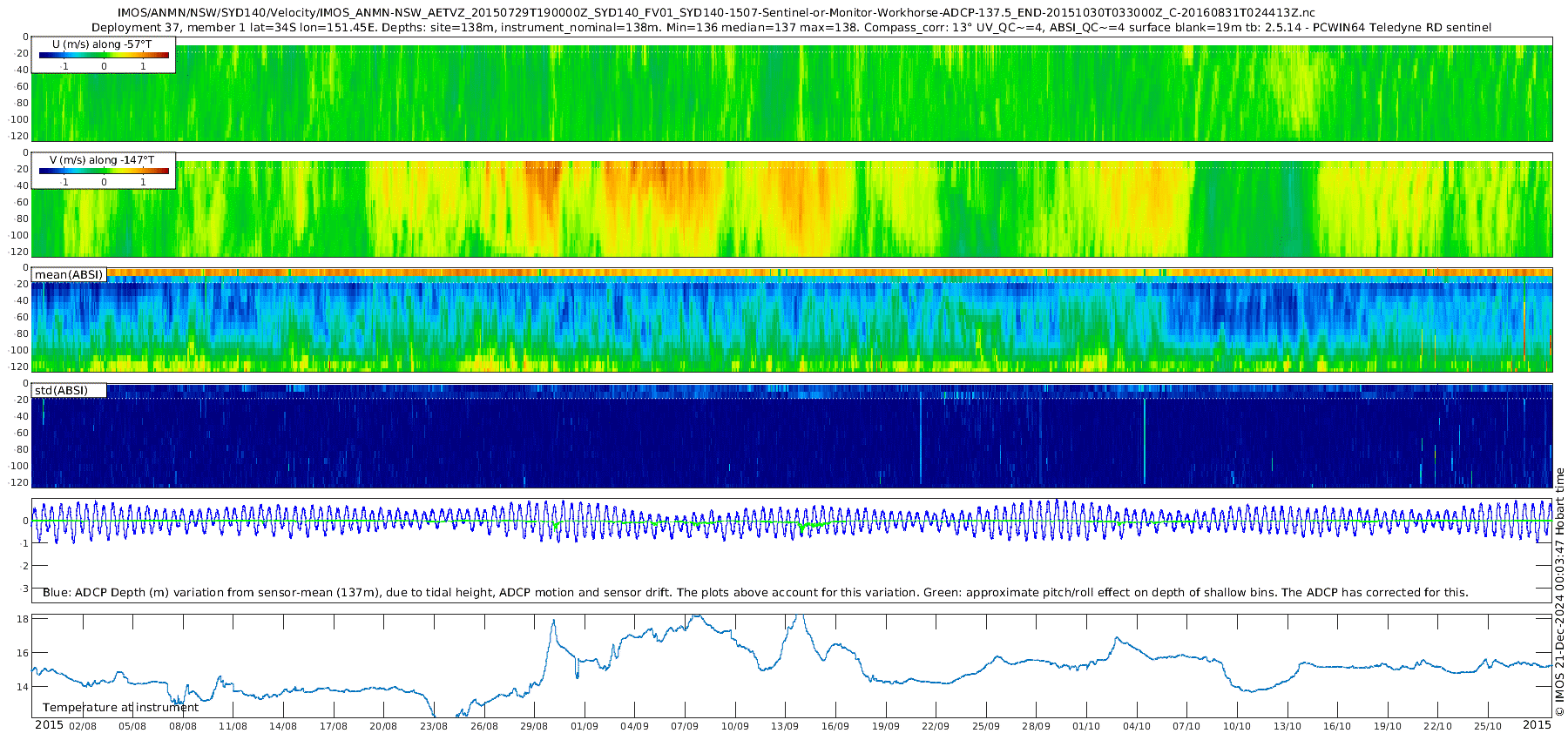1568x740 pixels.
Task: Choose the 25/10 date tick label
Action: pyautogui.click(x=1488, y=726)
